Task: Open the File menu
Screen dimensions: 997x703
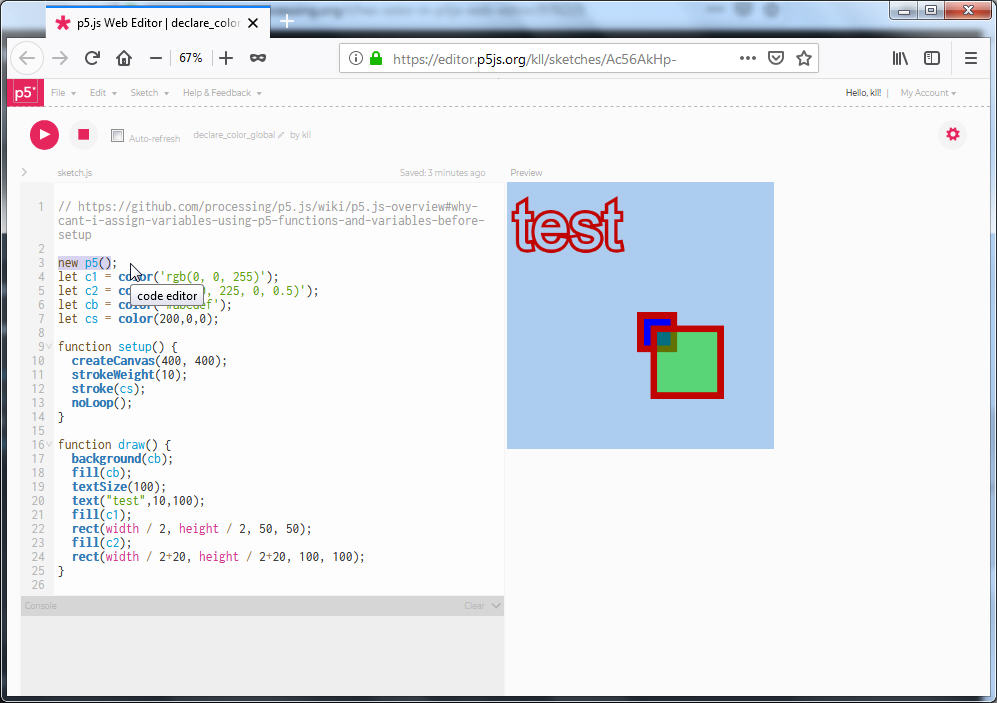Action: pos(63,93)
